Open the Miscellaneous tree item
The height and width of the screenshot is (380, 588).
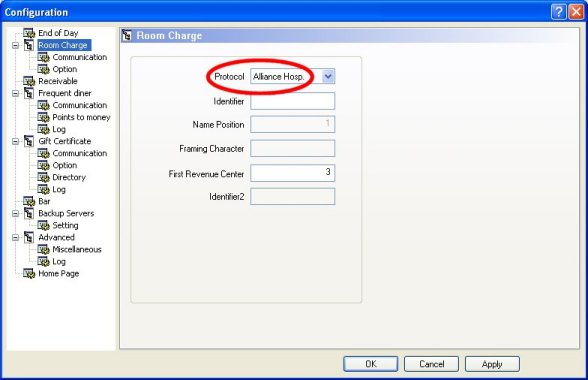tap(77, 249)
